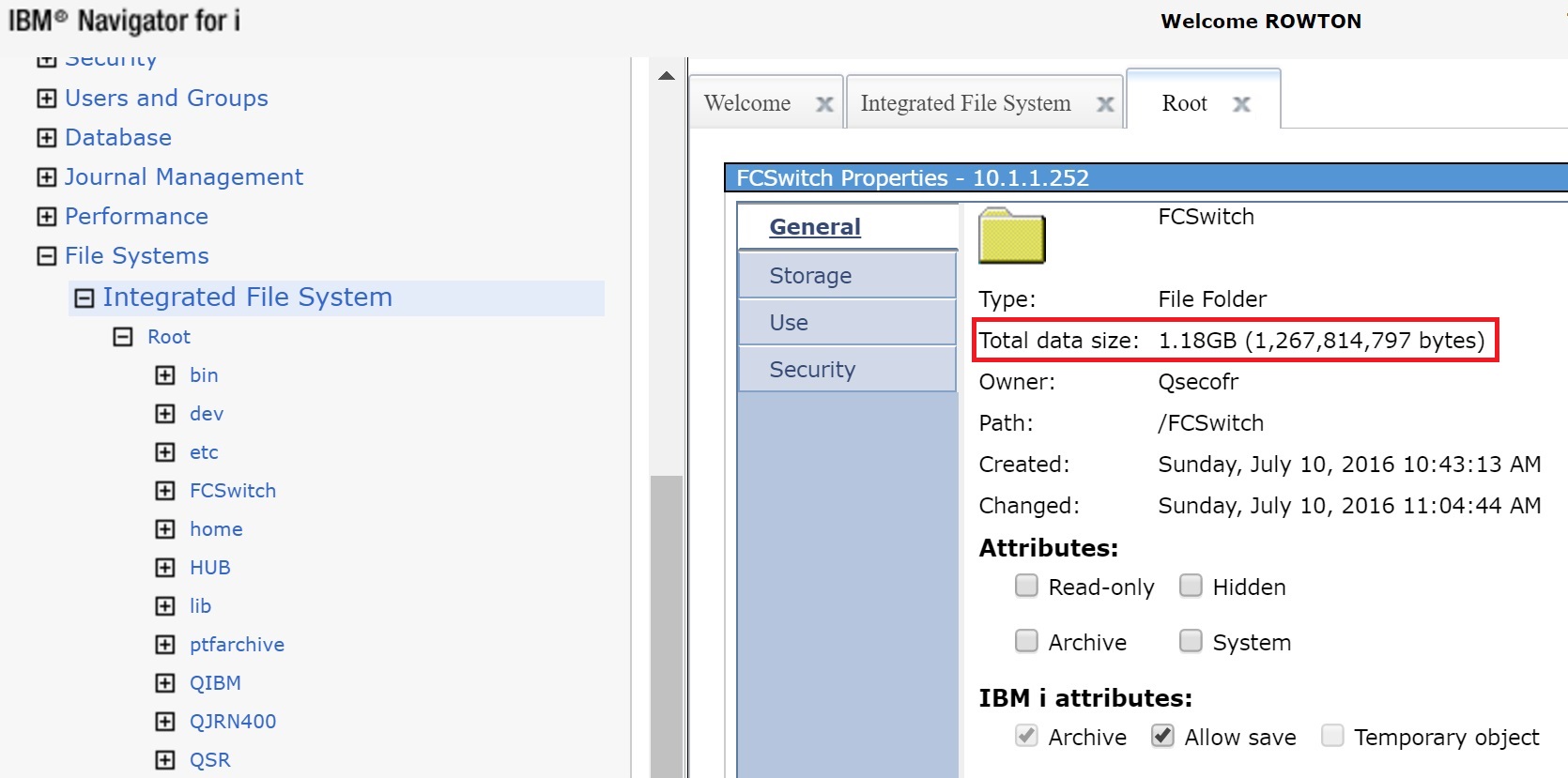Screen dimensions: 1568x778
Task: Toggle the Temporary object checkbox
Action: point(1331,737)
